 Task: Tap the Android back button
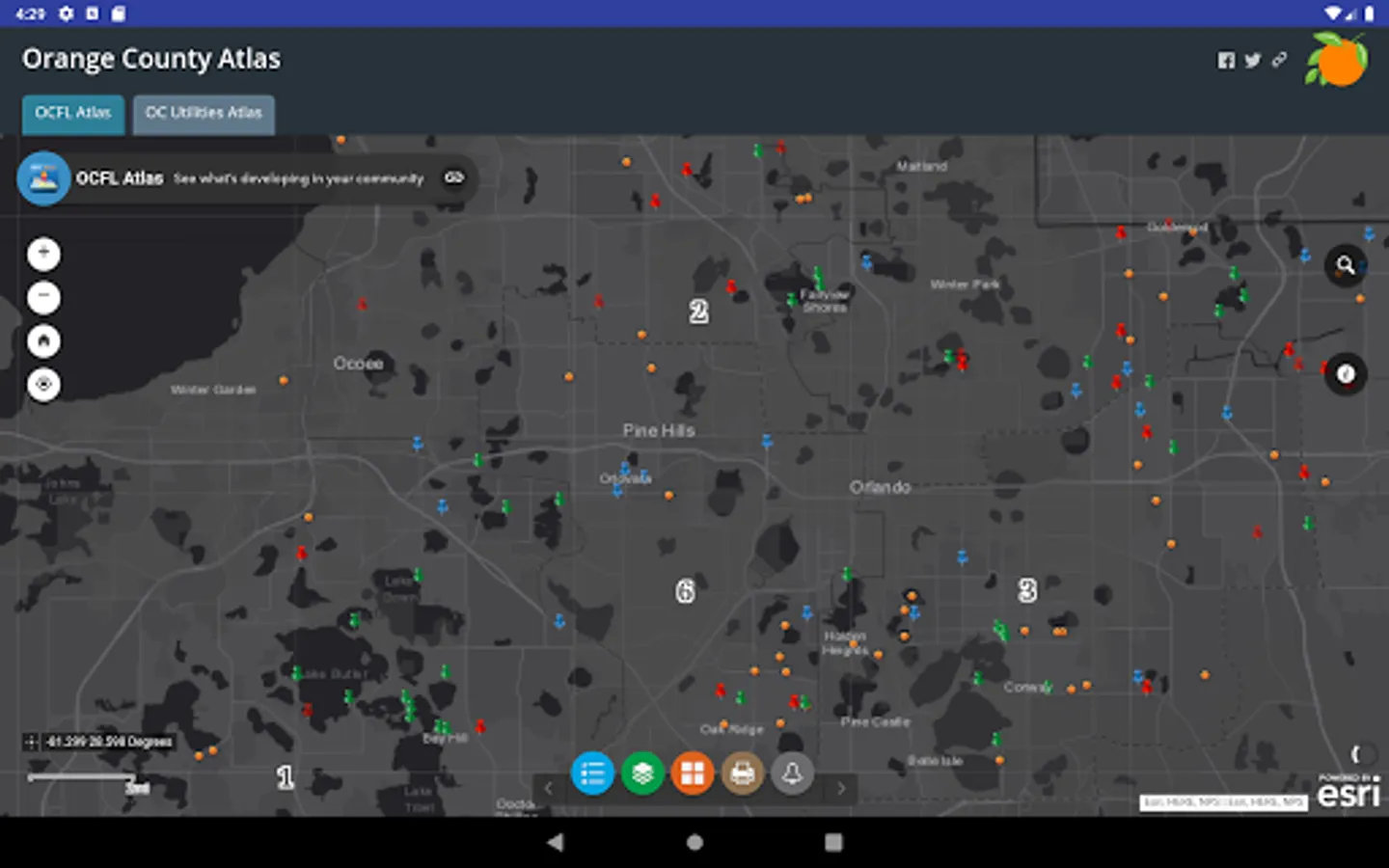click(555, 842)
